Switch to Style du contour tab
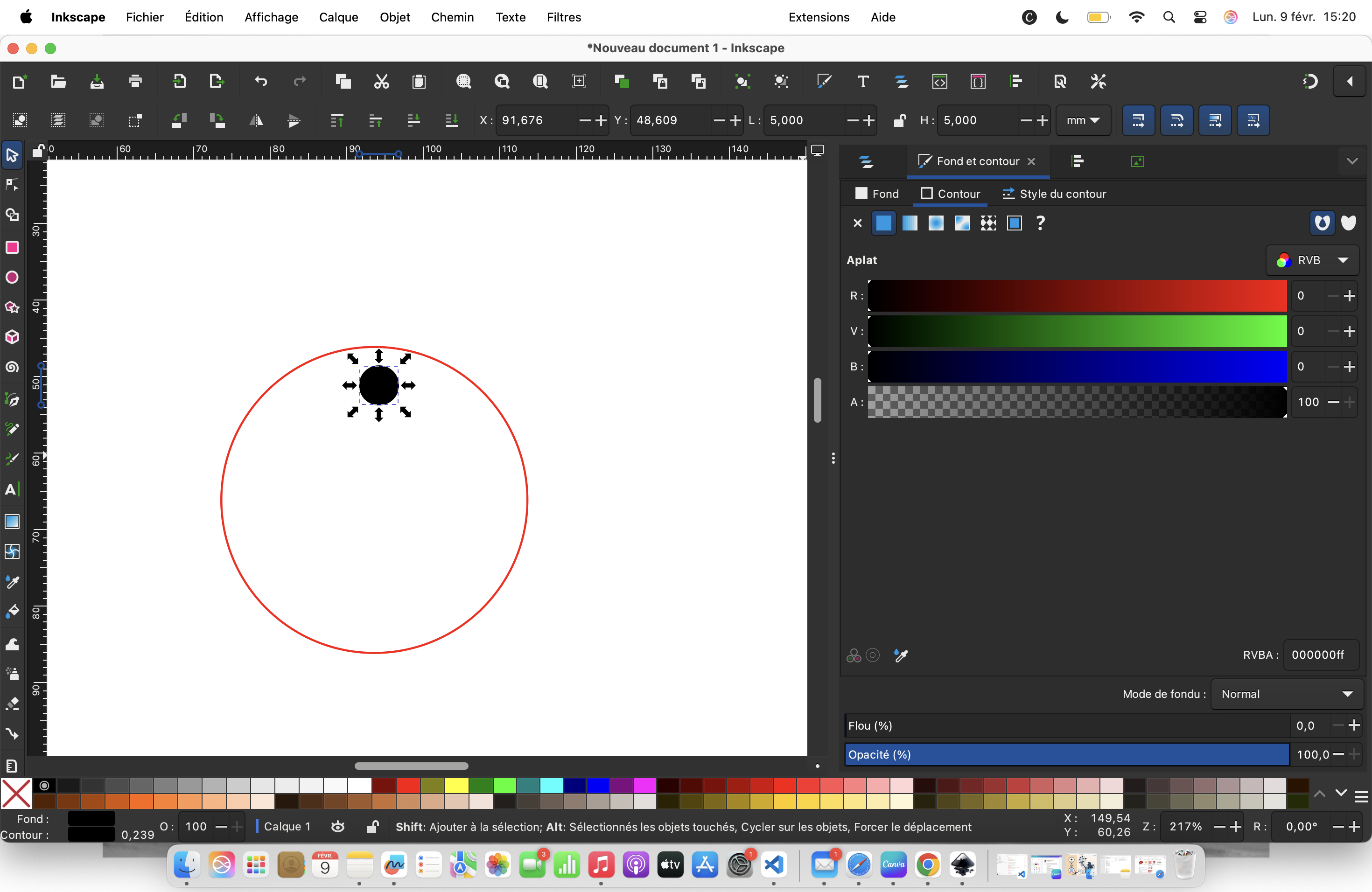1372x892 pixels. 1054,194
